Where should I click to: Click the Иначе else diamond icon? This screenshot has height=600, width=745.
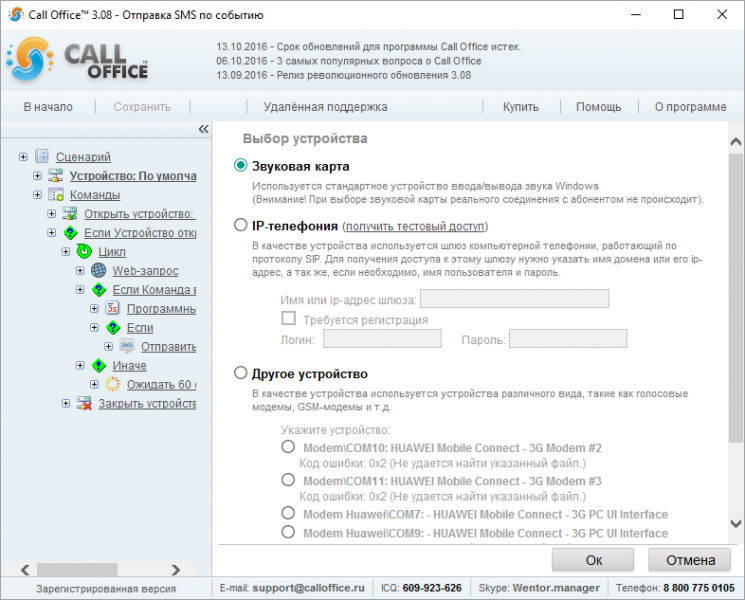coord(99,366)
